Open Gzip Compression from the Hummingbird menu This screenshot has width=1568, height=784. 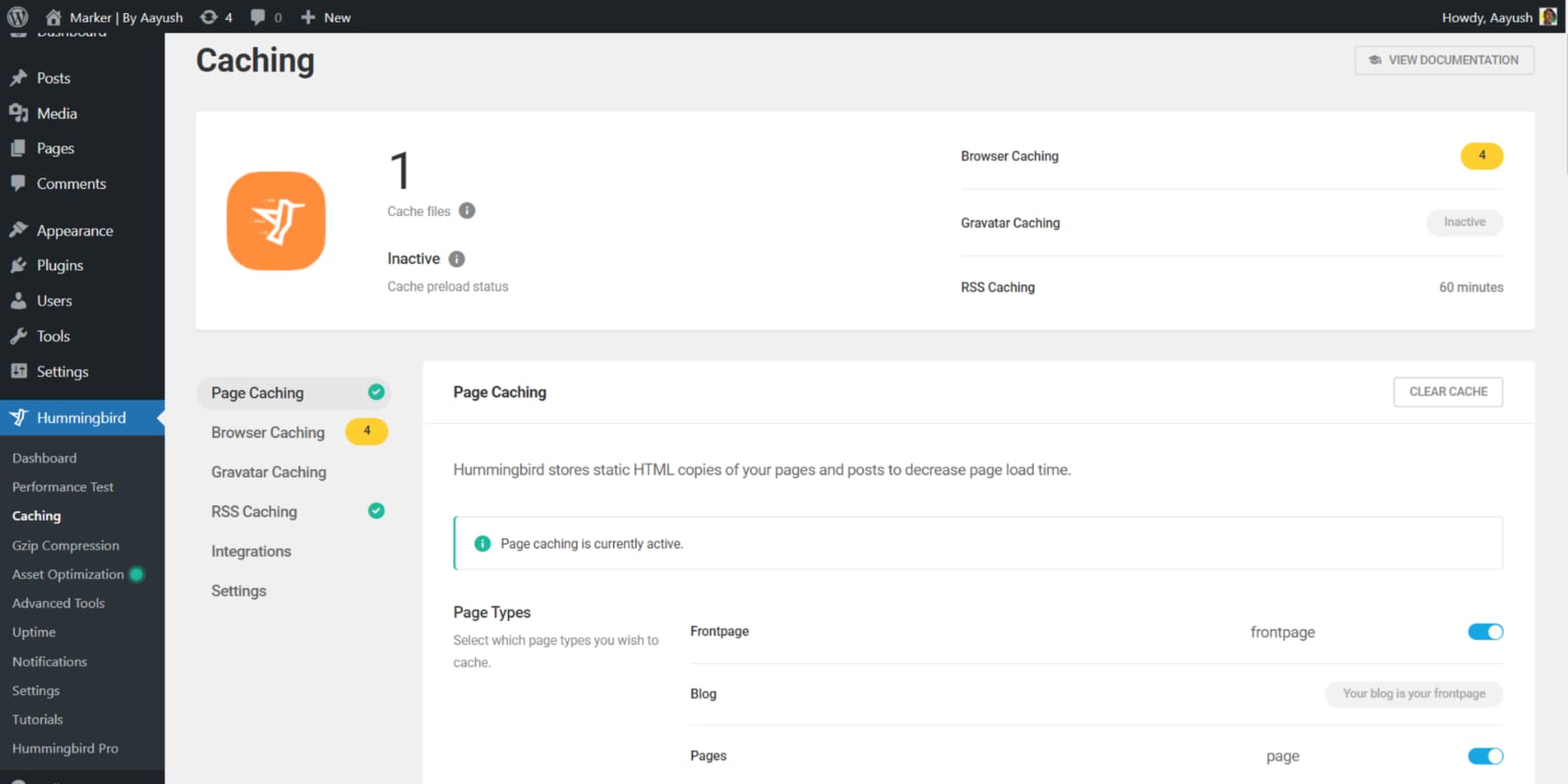click(x=65, y=544)
